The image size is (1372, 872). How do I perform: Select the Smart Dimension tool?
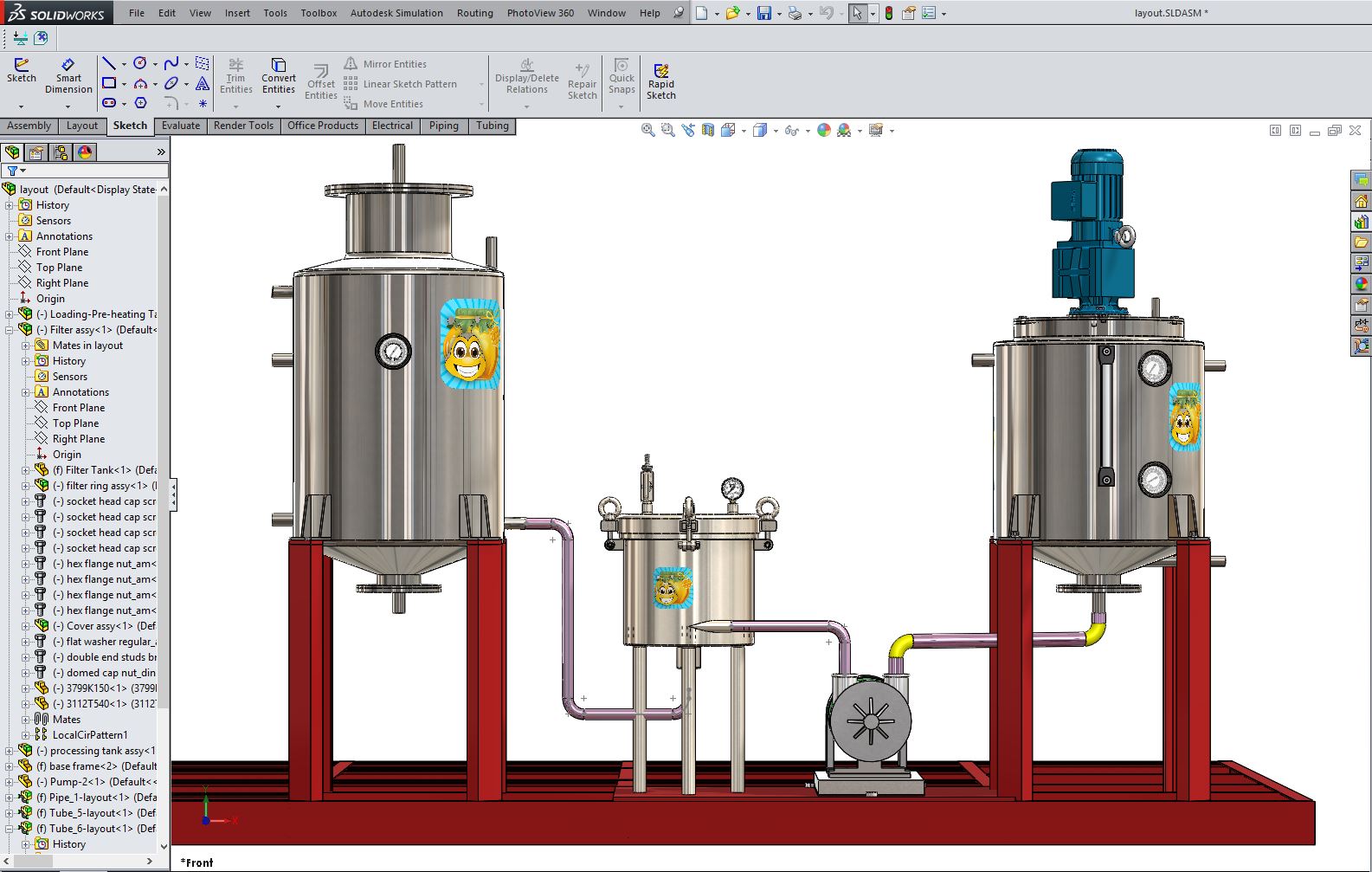coord(68,76)
